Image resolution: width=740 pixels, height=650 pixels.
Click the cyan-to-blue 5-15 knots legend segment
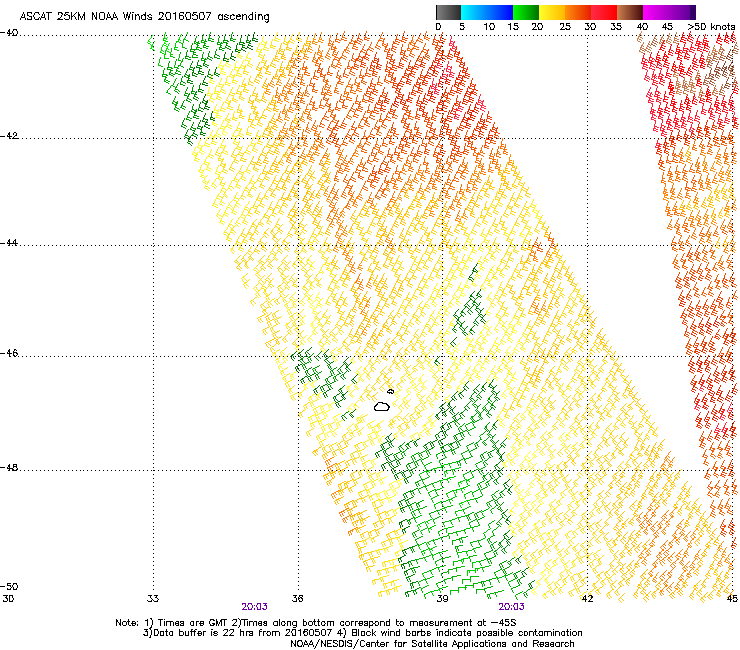(x=487, y=12)
